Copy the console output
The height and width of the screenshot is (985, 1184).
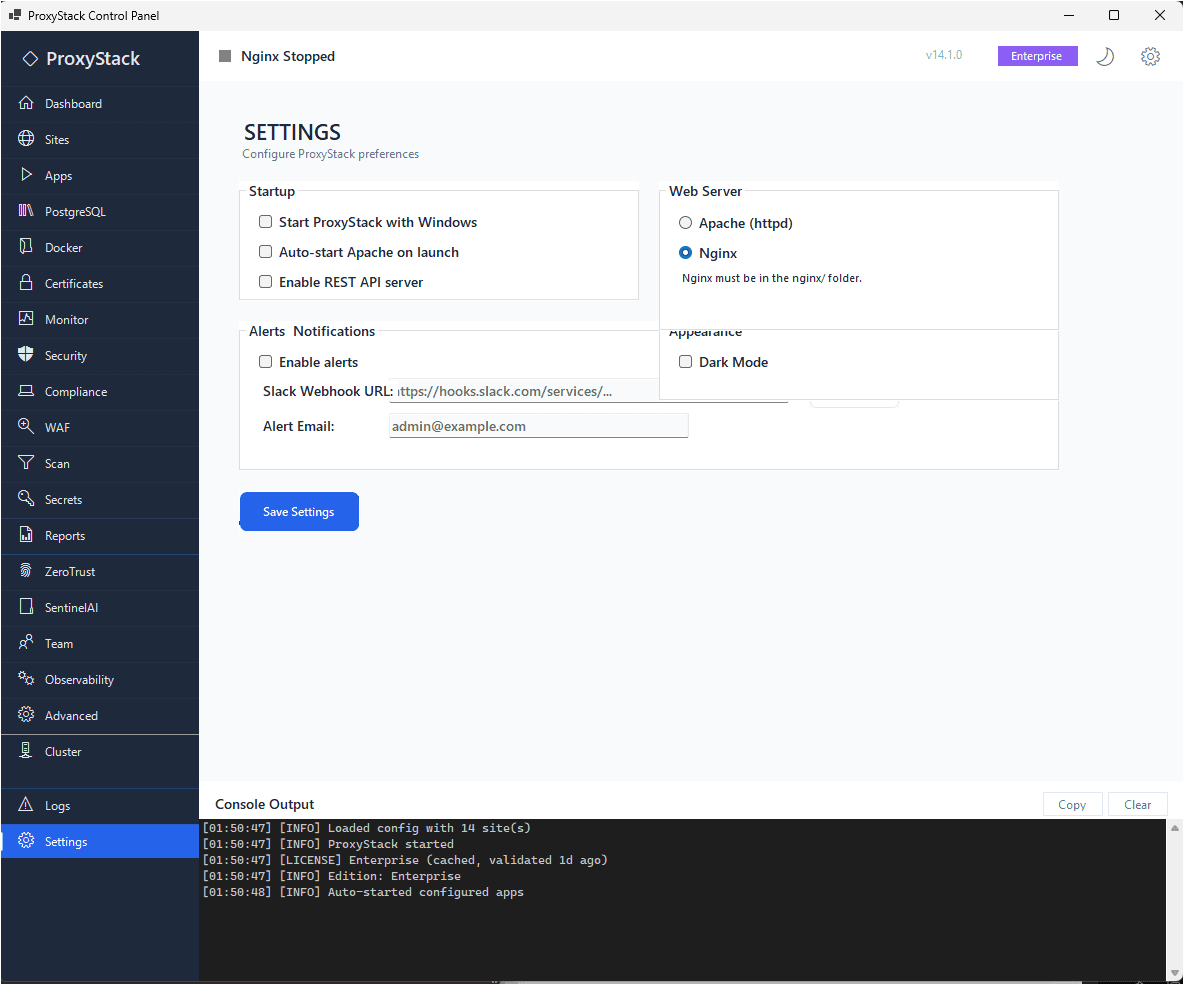(1072, 804)
